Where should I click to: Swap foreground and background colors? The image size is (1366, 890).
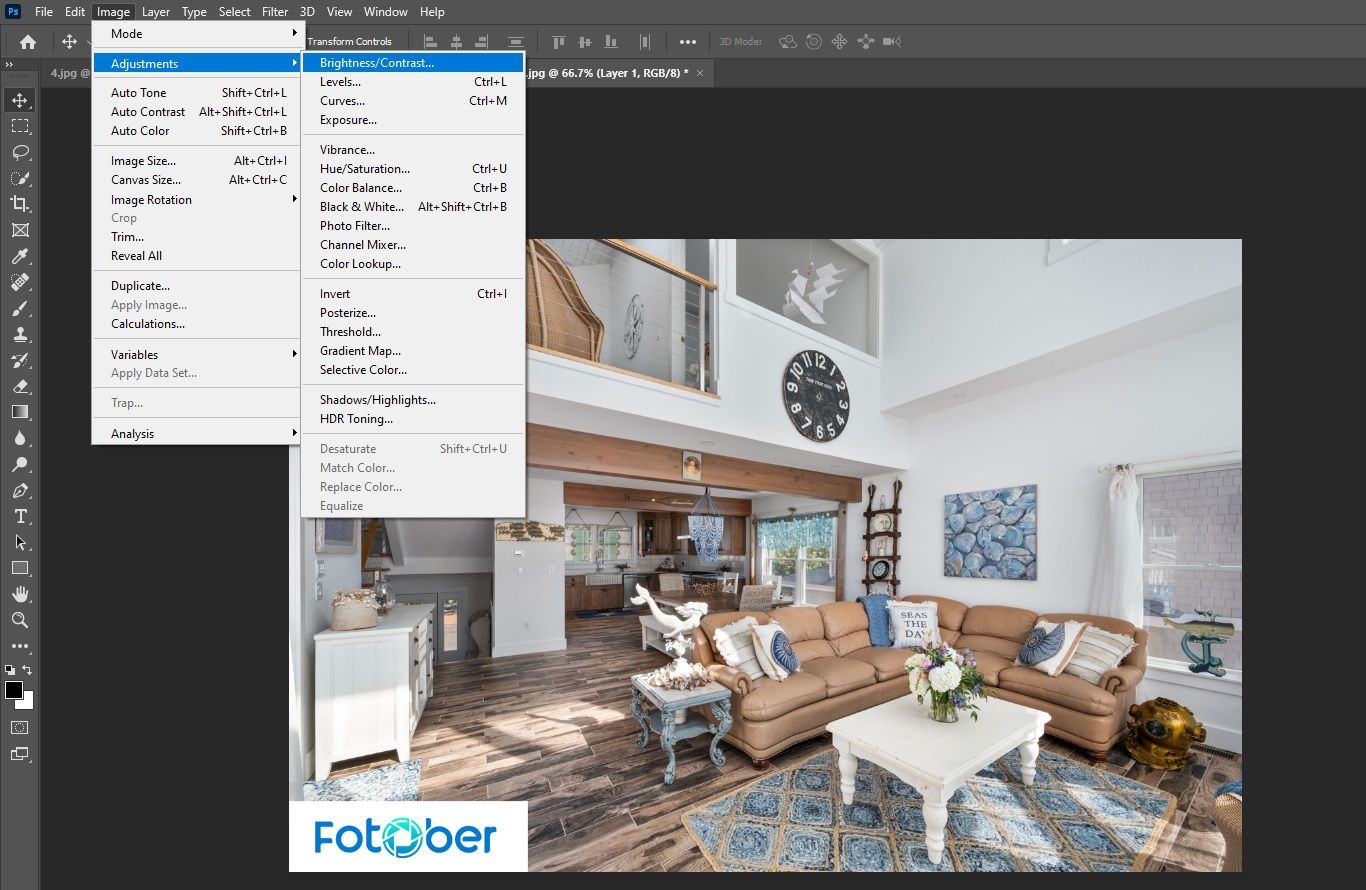pyautogui.click(x=28, y=670)
